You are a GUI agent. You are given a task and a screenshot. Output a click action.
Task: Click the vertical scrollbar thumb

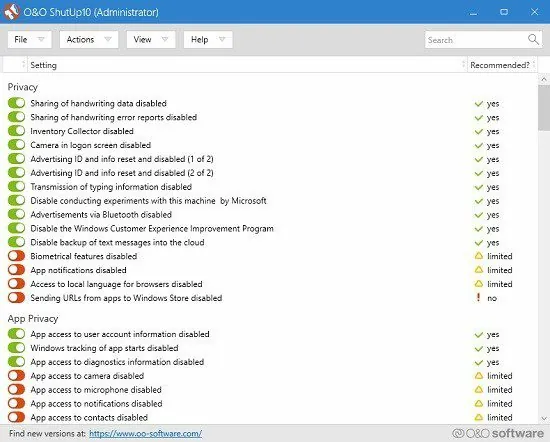click(544, 108)
